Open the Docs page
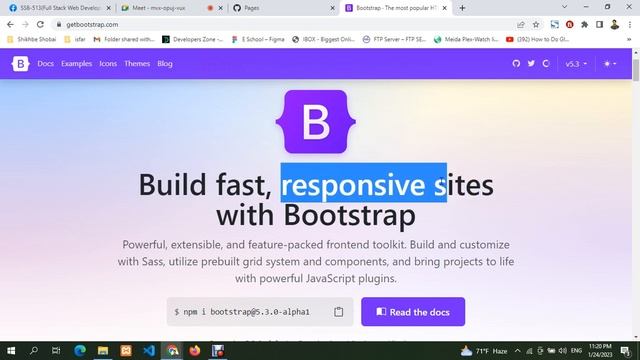640x360 pixels. [x=45, y=64]
